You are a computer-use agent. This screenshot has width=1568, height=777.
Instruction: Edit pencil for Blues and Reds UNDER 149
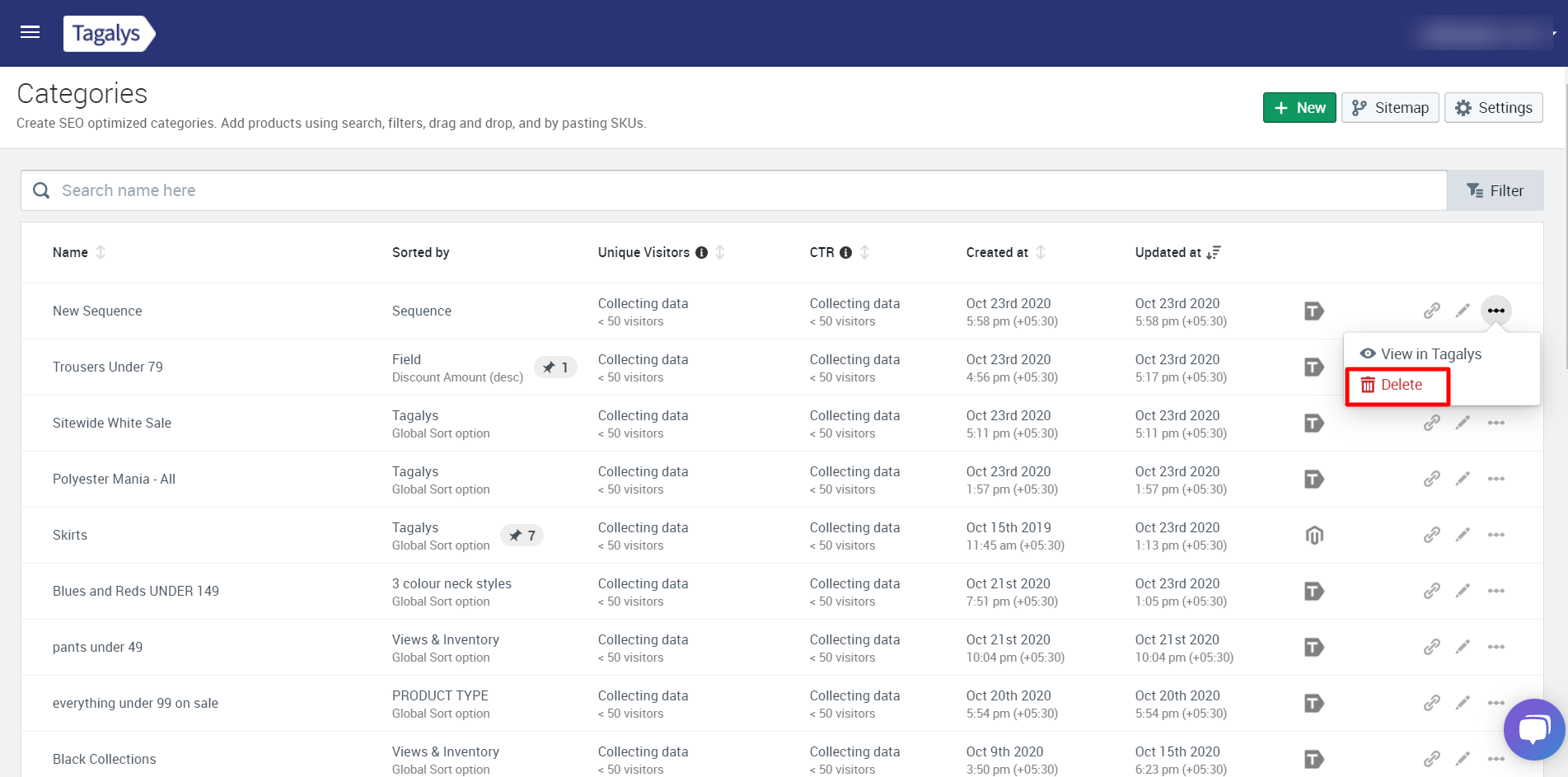pyautogui.click(x=1463, y=591)
